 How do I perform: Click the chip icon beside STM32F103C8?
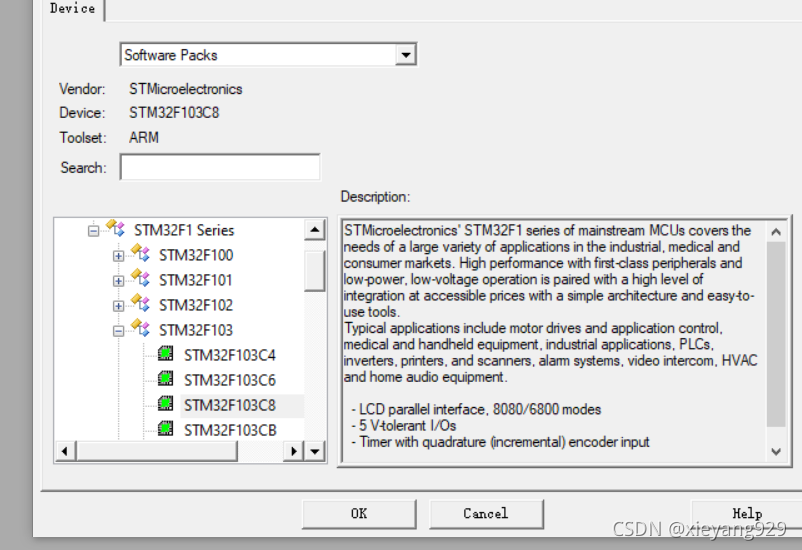165,404
